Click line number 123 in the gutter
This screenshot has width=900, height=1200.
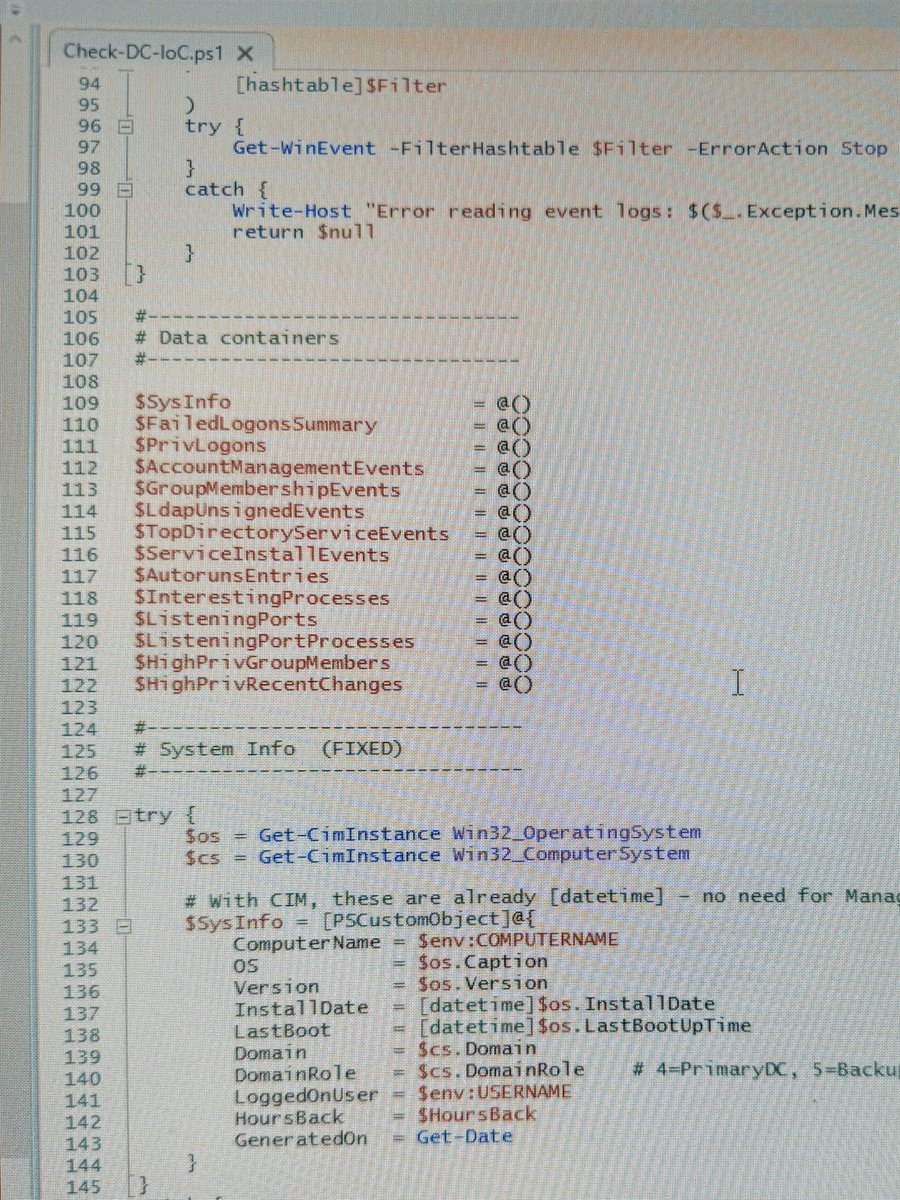coord(80,707)
